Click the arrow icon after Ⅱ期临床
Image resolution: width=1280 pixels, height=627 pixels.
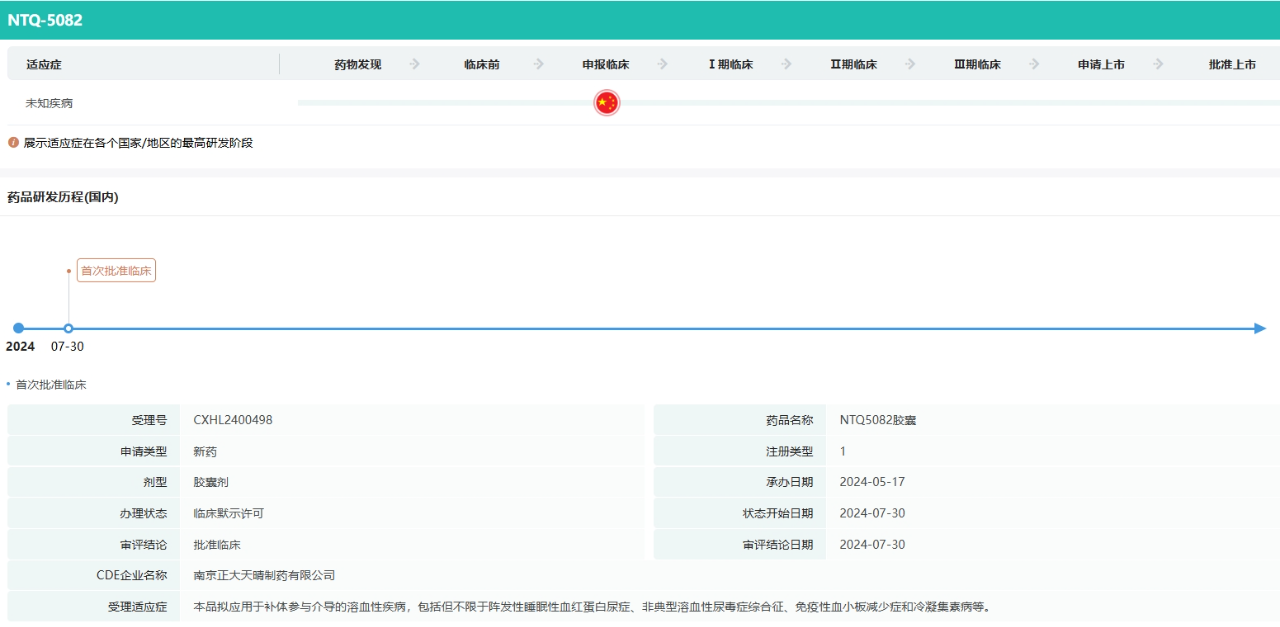click(x=911, y=64)
